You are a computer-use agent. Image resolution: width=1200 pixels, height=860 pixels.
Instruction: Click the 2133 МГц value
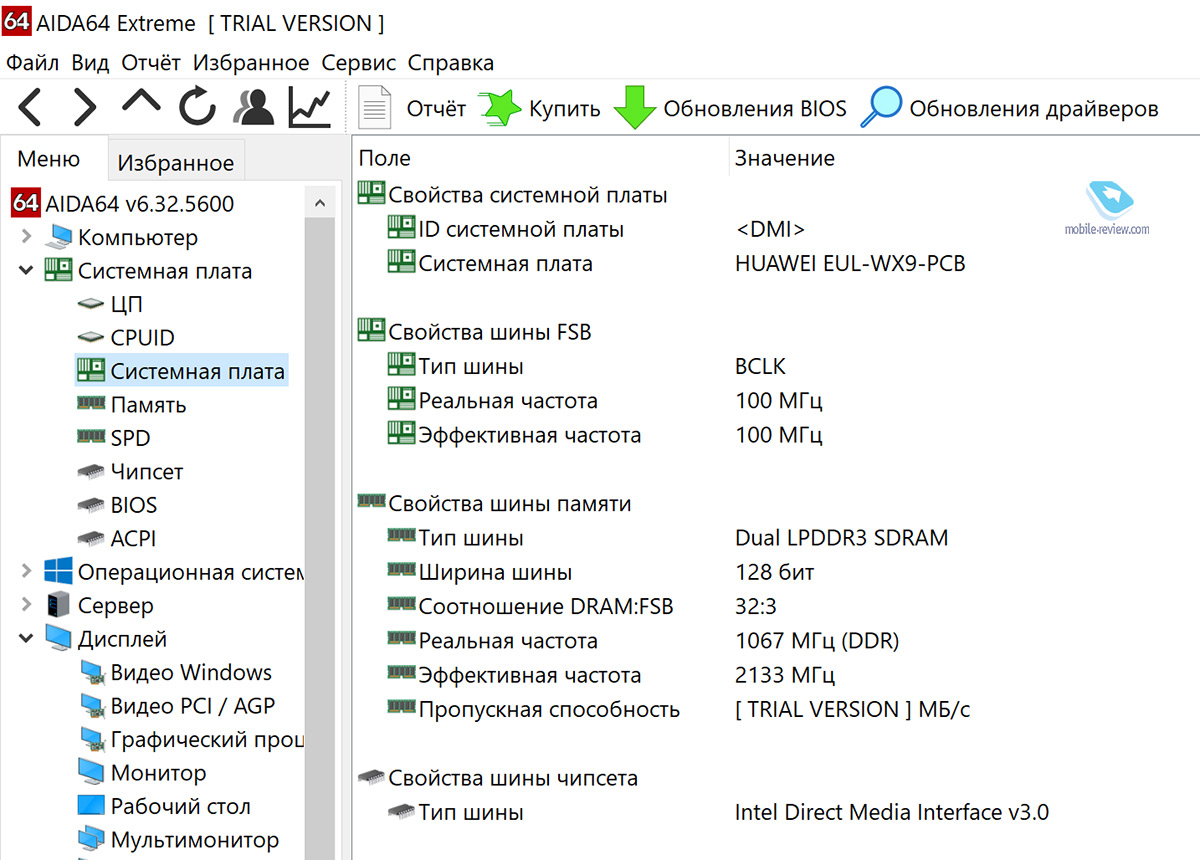pyautogui.click(x=785, y=675)
